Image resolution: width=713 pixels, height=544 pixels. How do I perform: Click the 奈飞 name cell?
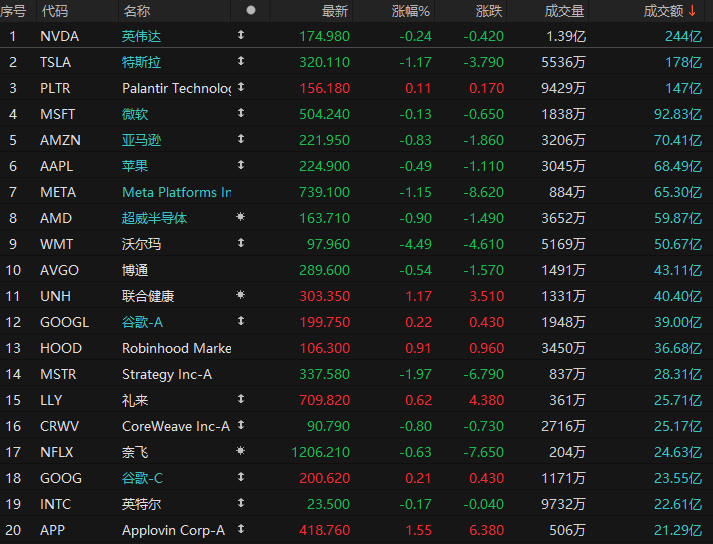[x=135, y=453]
